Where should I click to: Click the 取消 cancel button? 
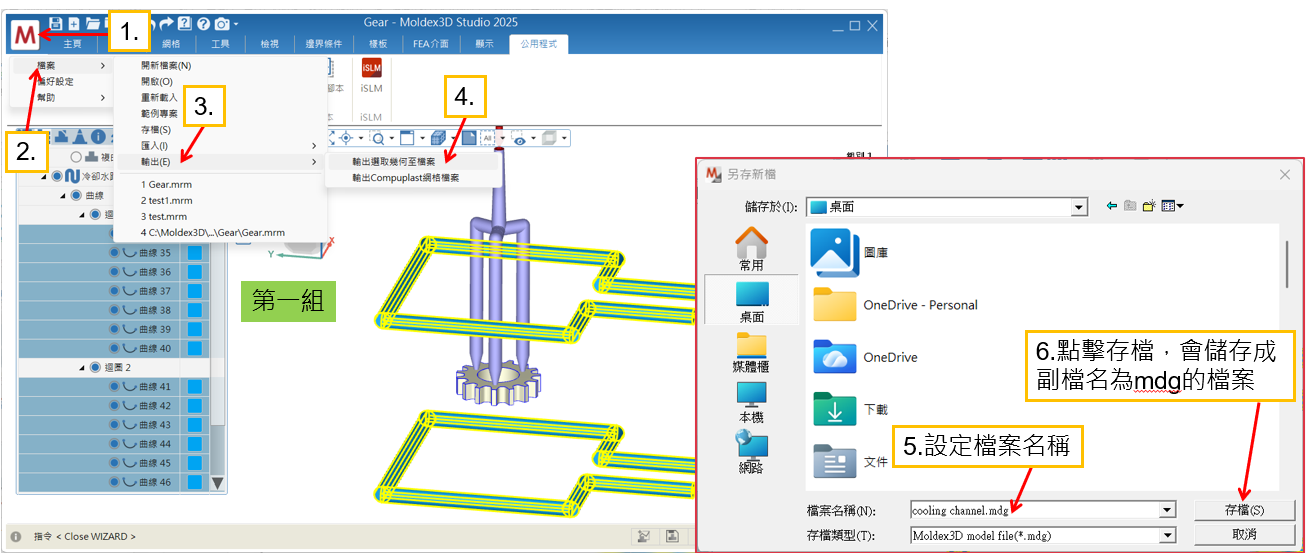(1244, 534)
